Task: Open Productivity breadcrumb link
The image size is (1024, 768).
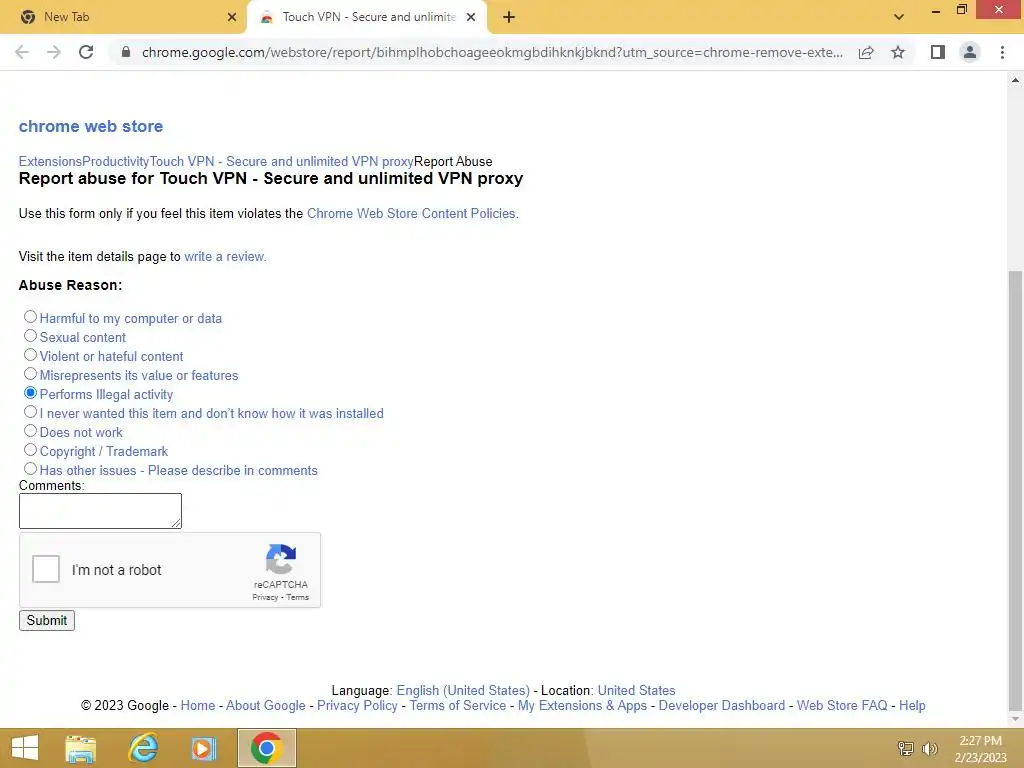Action: coord(116,161)
